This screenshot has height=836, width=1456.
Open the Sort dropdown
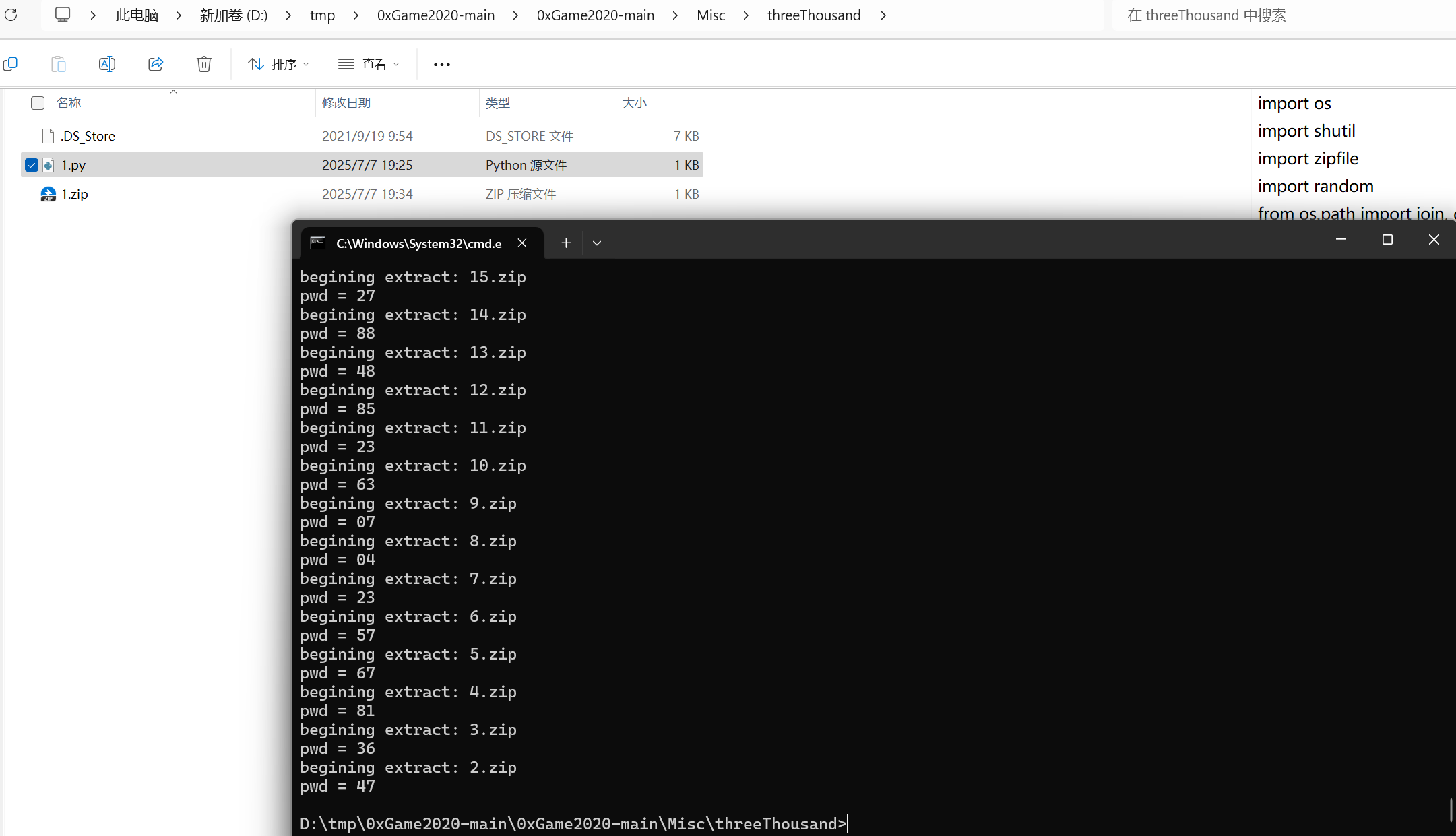[x=278, y=64]
